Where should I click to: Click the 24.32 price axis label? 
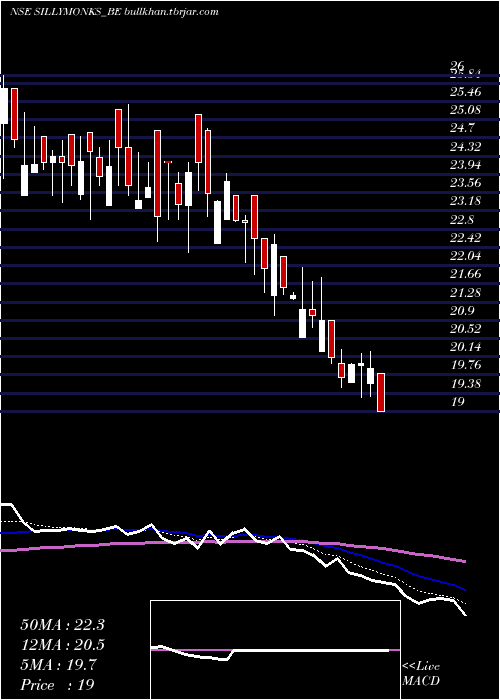[465, 147]
